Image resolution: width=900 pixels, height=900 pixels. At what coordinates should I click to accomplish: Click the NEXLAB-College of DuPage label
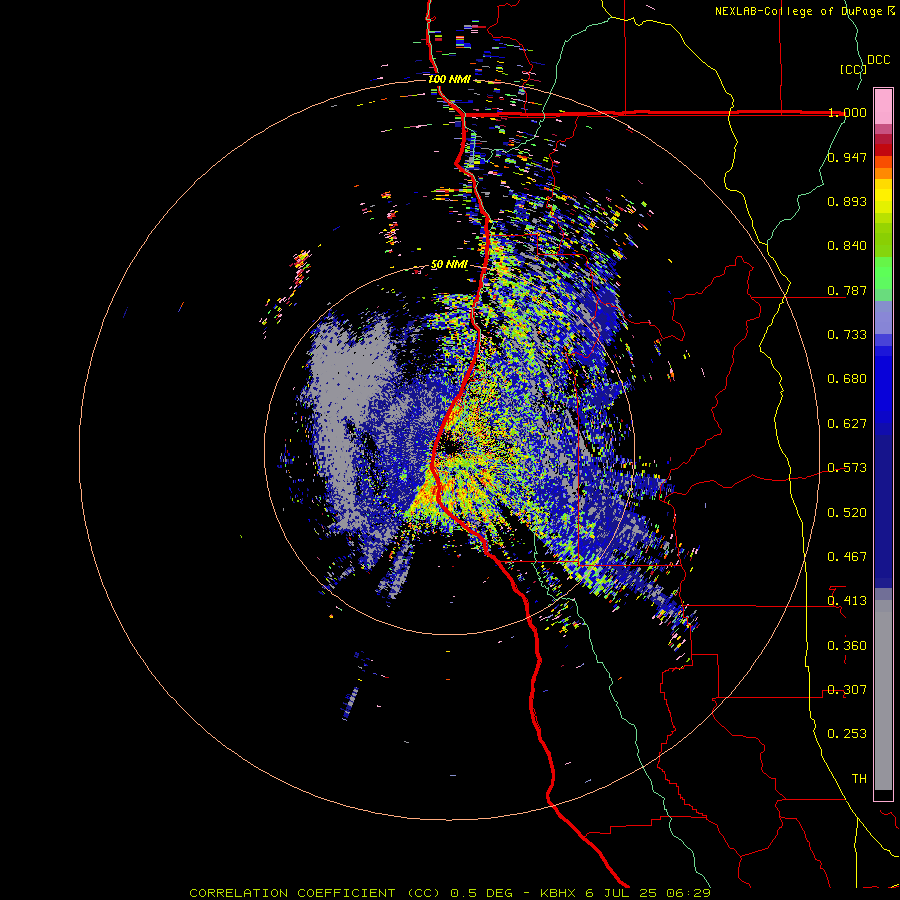click(801, 11)
